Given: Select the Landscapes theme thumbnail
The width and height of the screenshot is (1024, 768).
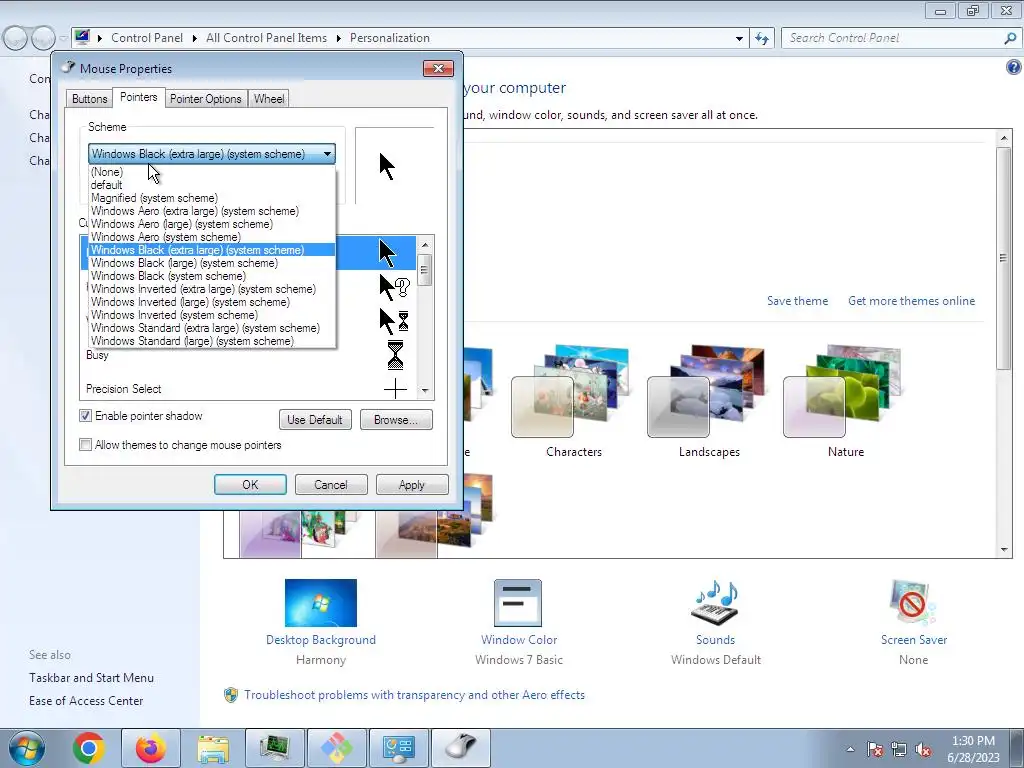Looking at the screenshot, I should pos(709,392).
